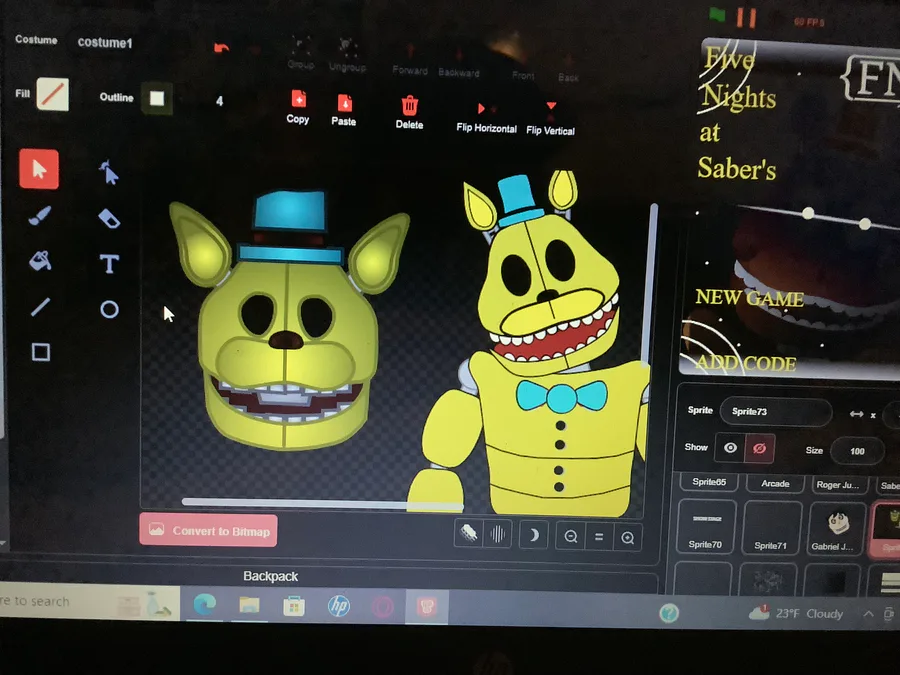
Task: Delete the selected shape
Action: tap(409, 112)
